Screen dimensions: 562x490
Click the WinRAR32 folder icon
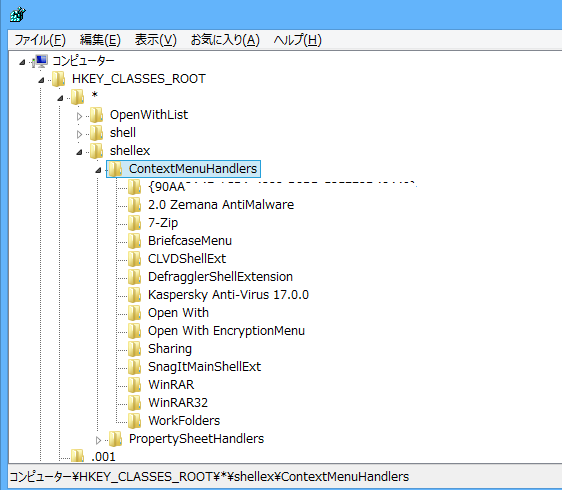135,403
